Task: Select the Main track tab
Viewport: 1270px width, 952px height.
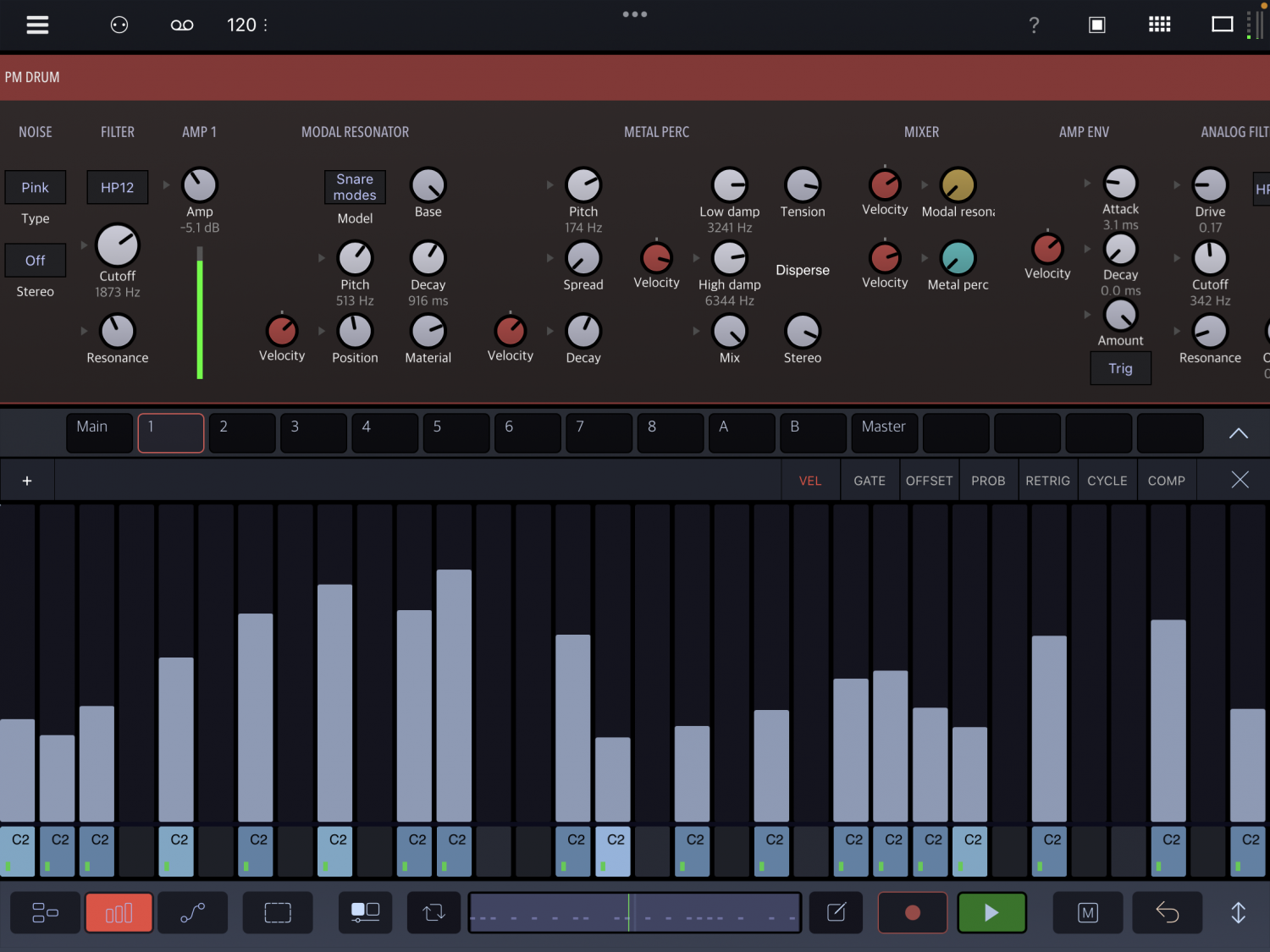Action: click(100, 432)
